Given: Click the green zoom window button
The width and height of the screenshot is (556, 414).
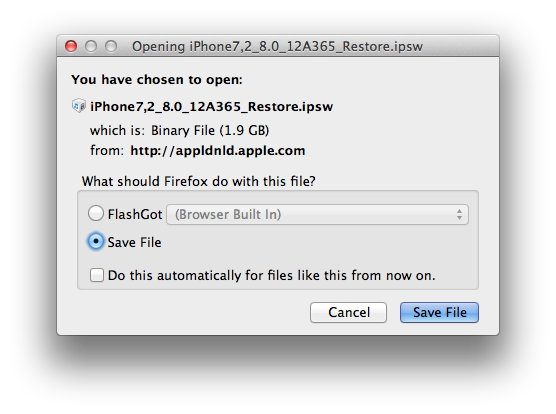Looking at the screenshot, I should click(x=111, y=46).
